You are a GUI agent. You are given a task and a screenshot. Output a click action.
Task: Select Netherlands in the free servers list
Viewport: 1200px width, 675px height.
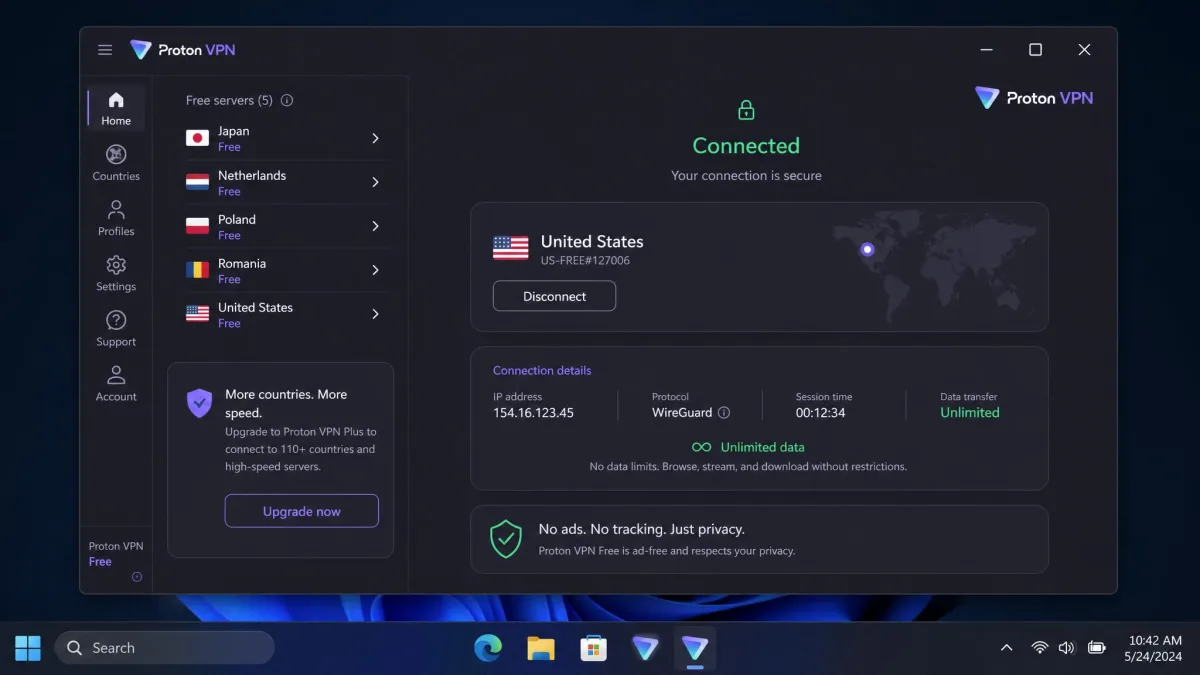coord(286,182)
